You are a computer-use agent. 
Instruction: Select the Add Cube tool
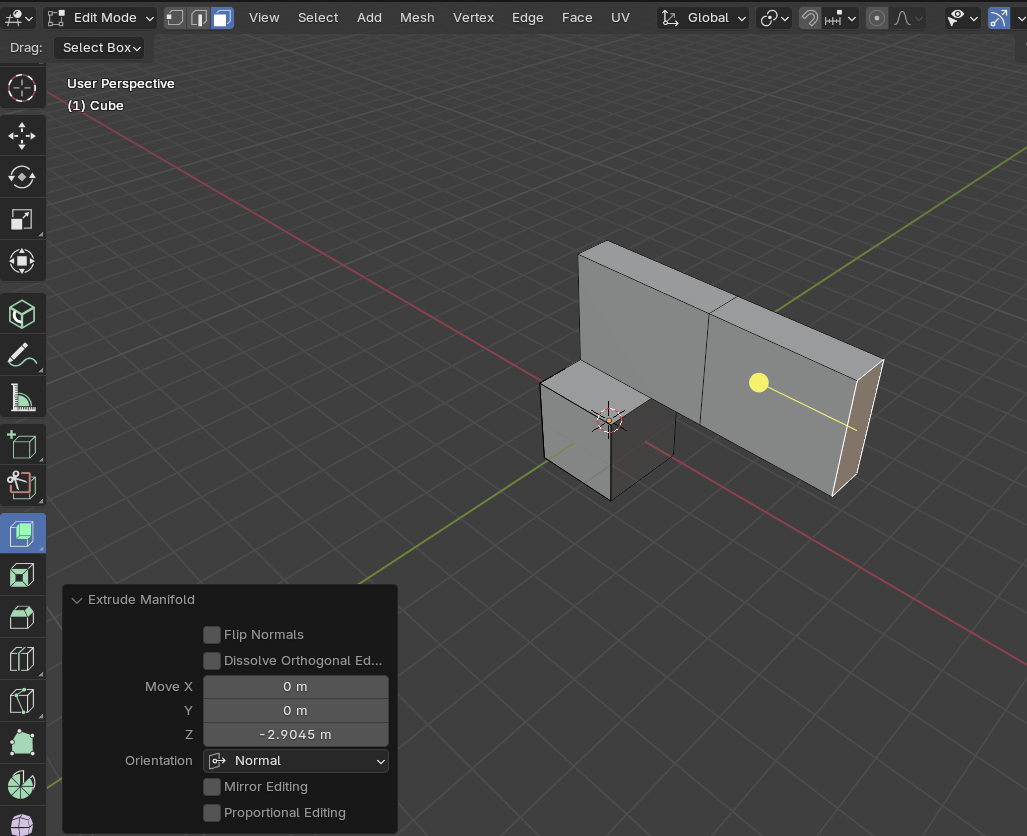[x=22, y=446]
